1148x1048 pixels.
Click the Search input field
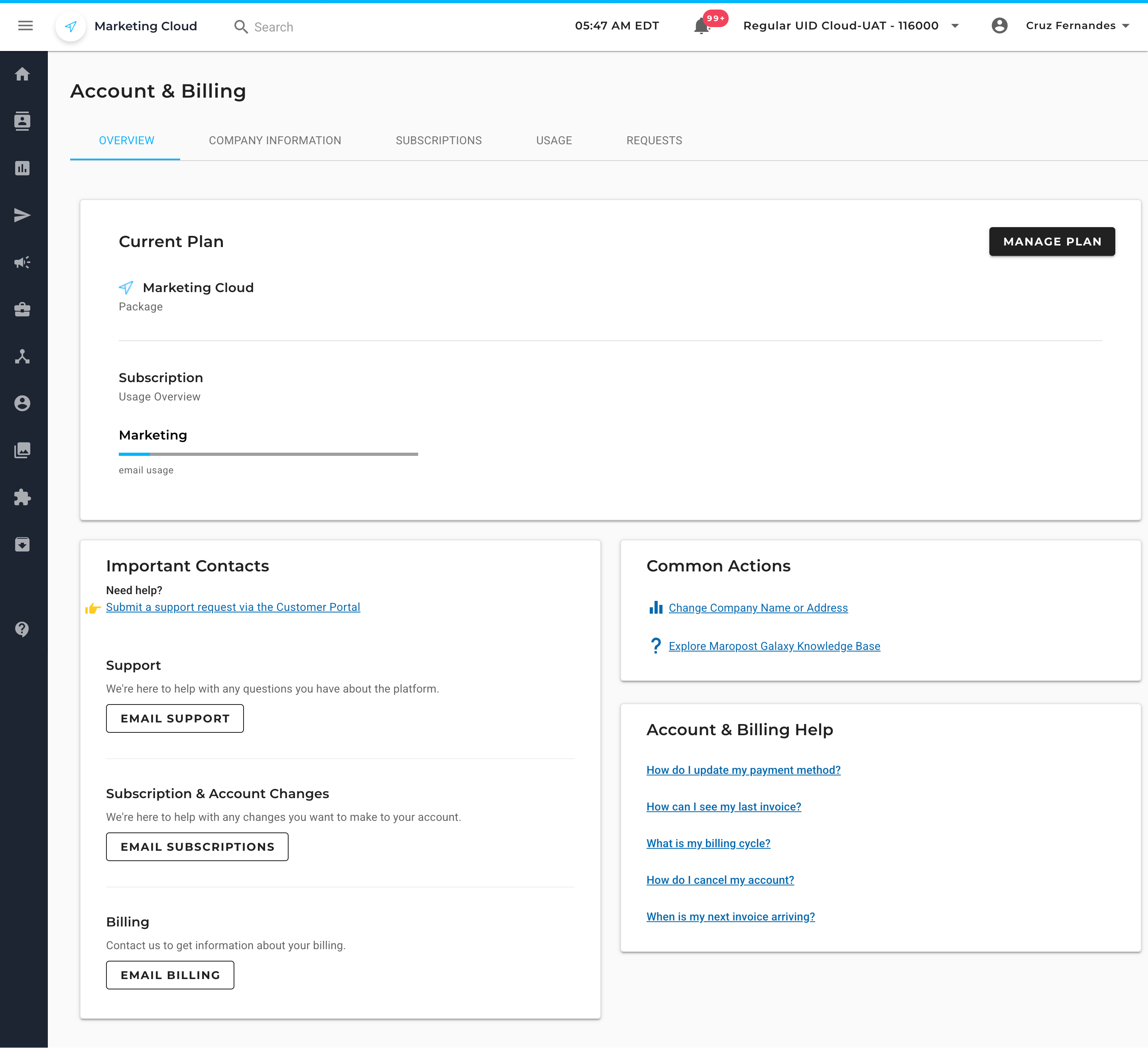click(x=273, y=27)
